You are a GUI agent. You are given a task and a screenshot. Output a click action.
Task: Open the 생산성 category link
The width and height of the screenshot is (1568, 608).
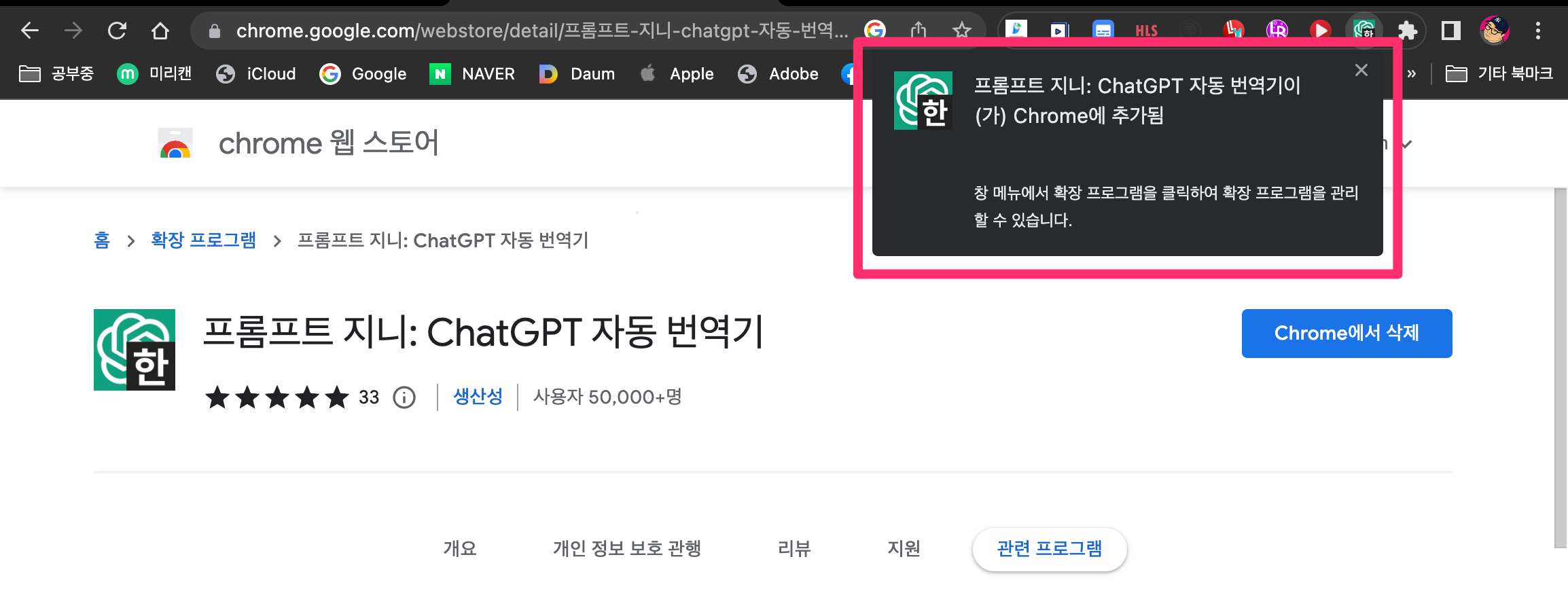478,397
